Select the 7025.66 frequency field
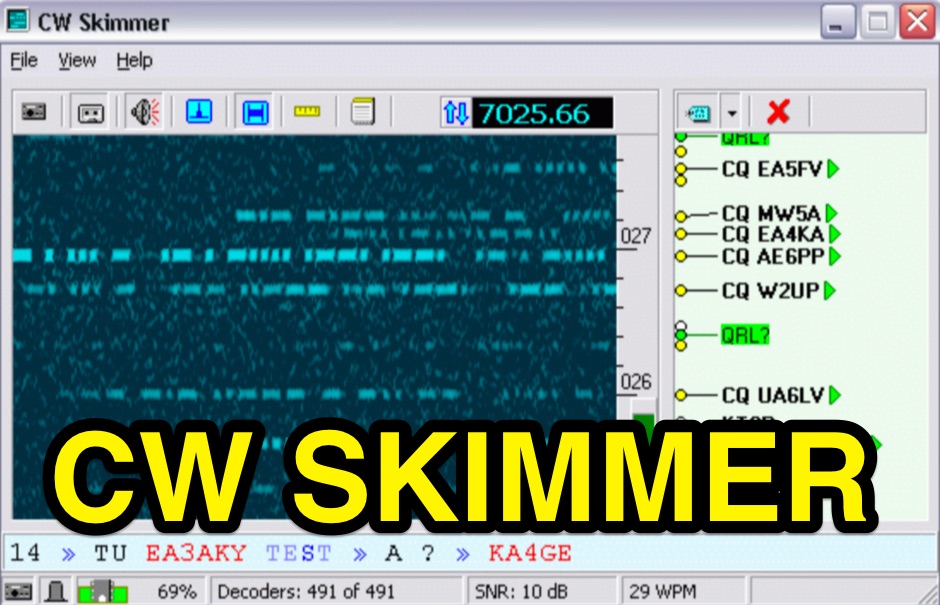Viewport: 940px width, 605px height. coord(542,113)
